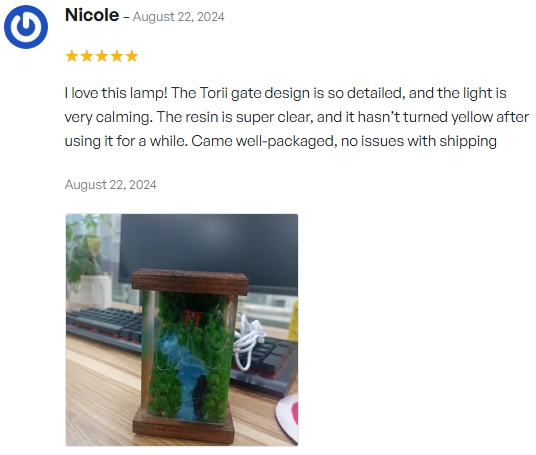Click the red Torii gate inside the lamp photo

(193, 318)
